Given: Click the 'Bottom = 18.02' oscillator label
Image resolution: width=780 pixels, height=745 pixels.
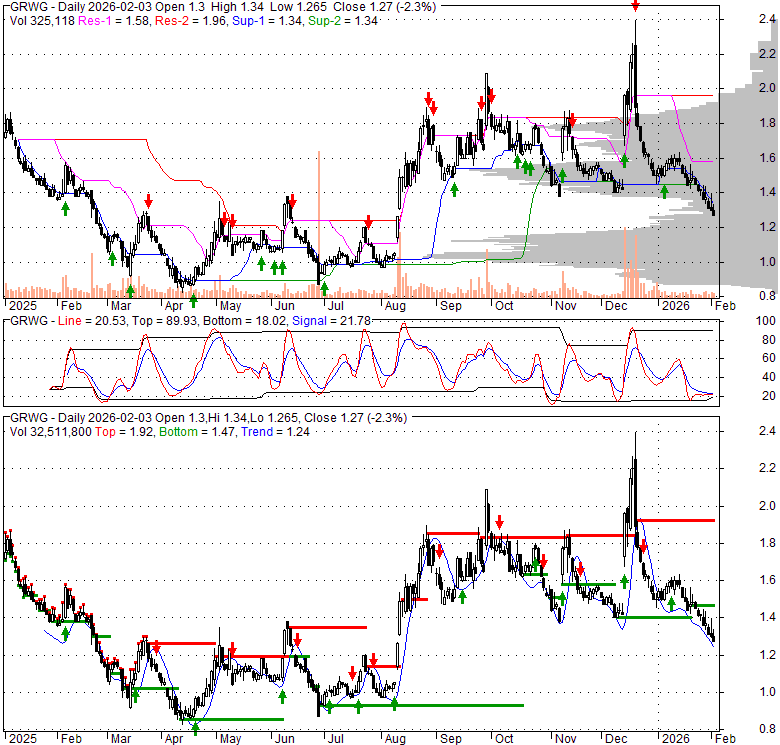Looking at the screenshot, I should (245, 321).
